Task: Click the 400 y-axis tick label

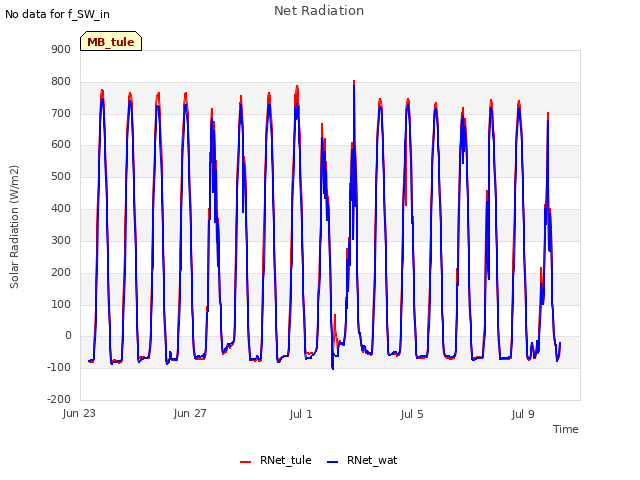Action: 61,208
